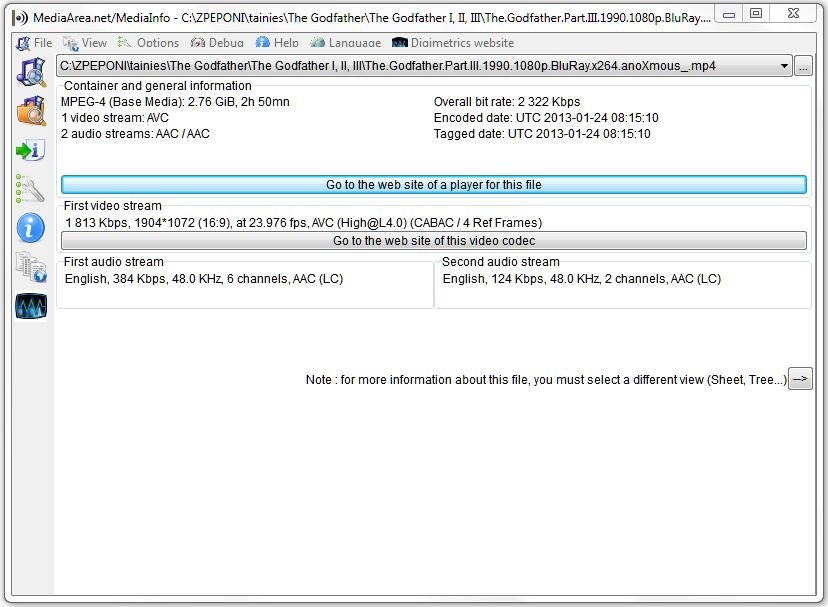Click the Digimetrics waveform sidebar icon
Screen dimensions: 828x607
click(x=31, y=306)
